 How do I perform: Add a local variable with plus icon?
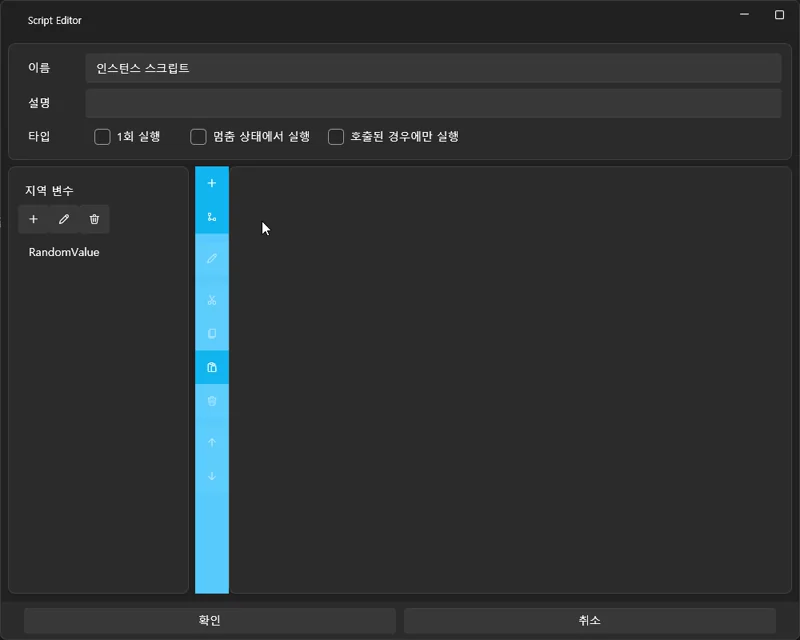[33, 219]
